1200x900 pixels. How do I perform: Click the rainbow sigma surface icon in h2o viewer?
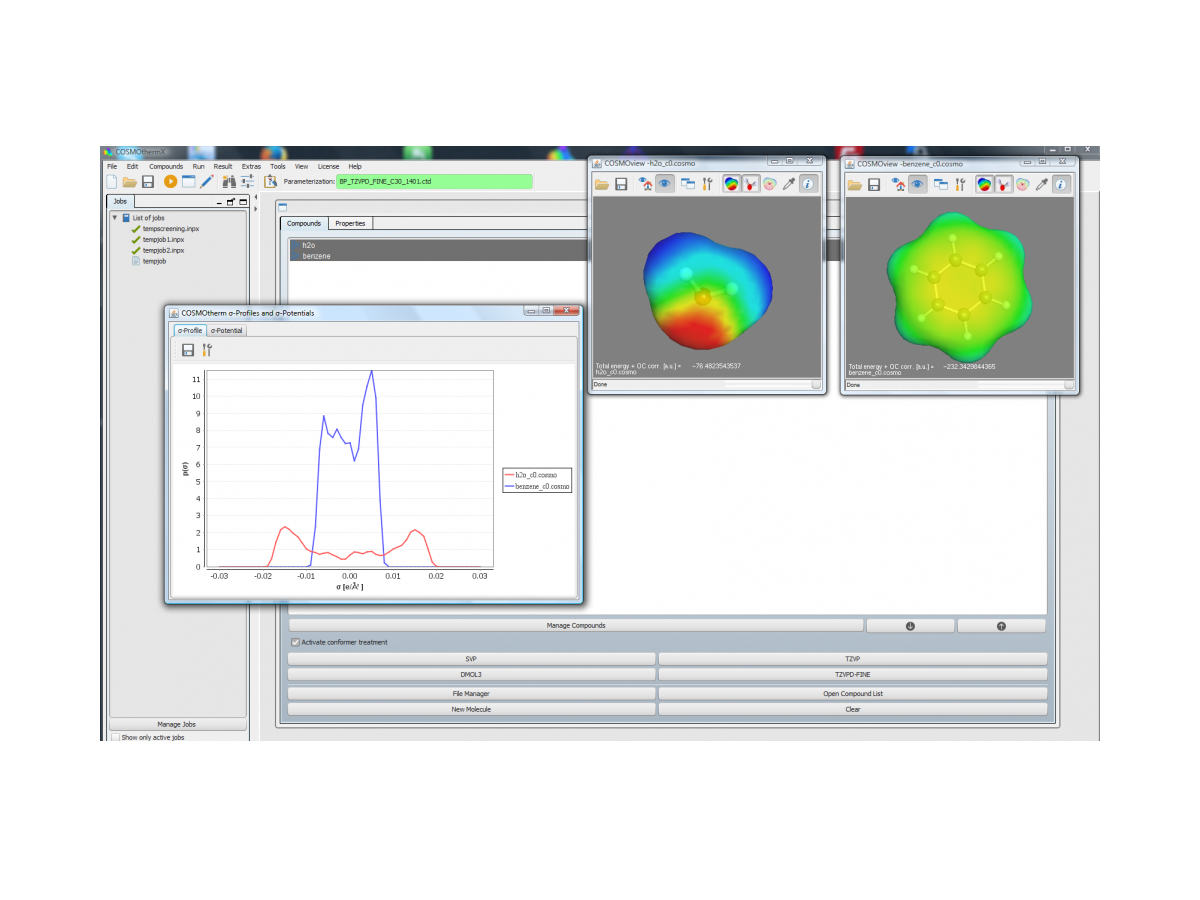[732, 184]
